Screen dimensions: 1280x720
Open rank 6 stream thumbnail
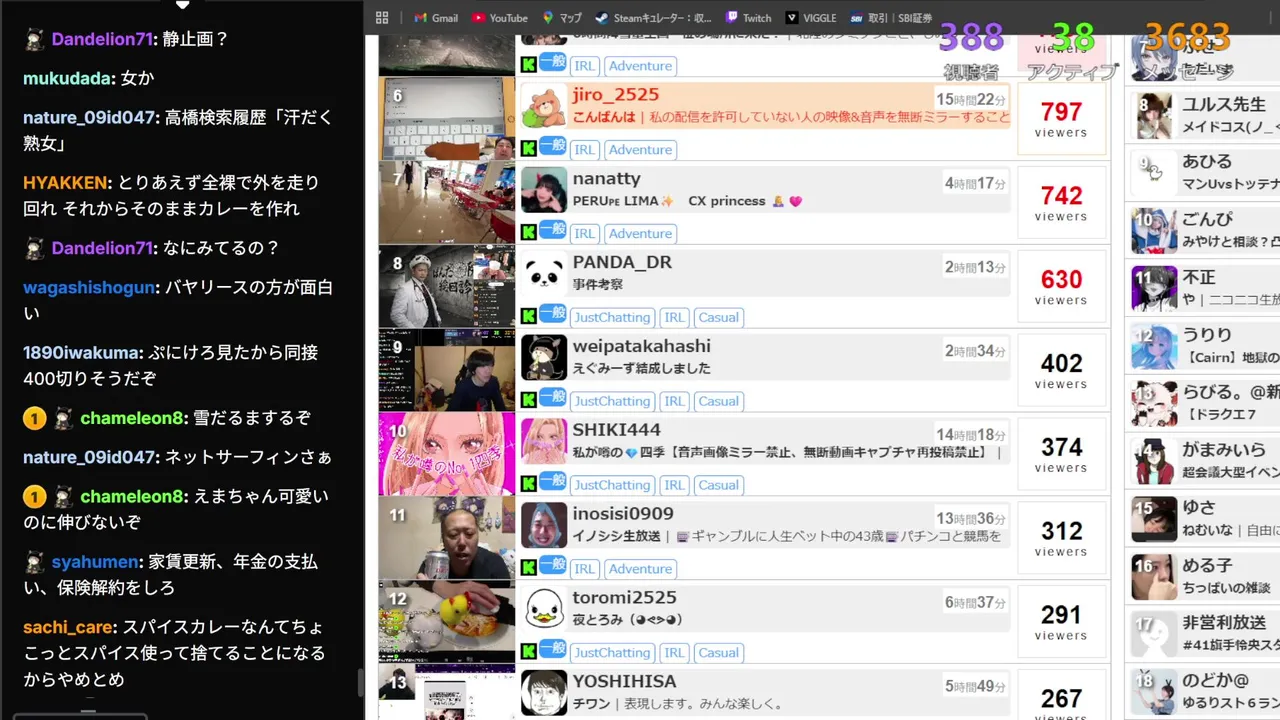point(447,119)
